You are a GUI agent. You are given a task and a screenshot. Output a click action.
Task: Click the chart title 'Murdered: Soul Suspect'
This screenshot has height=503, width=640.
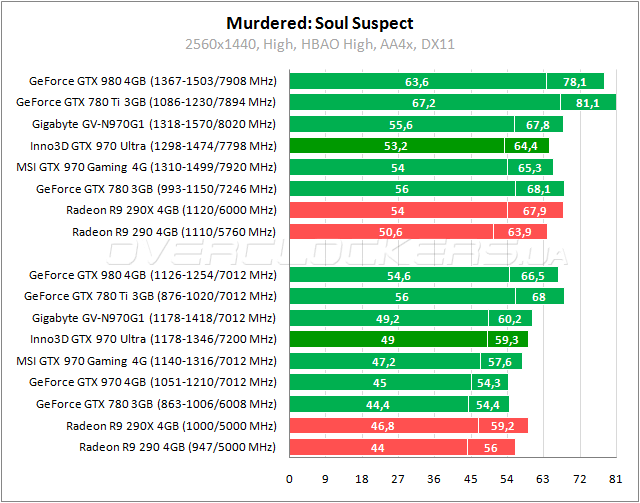320,23
